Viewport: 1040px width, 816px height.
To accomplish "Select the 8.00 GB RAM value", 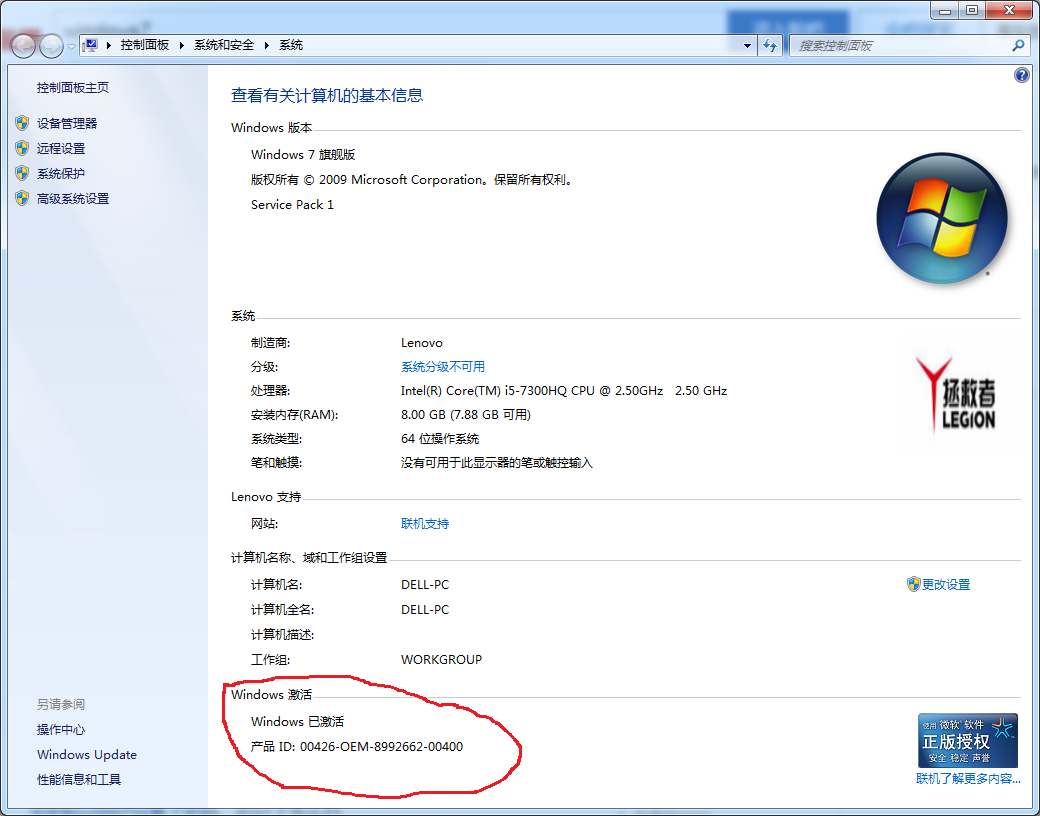I will 466,415.
